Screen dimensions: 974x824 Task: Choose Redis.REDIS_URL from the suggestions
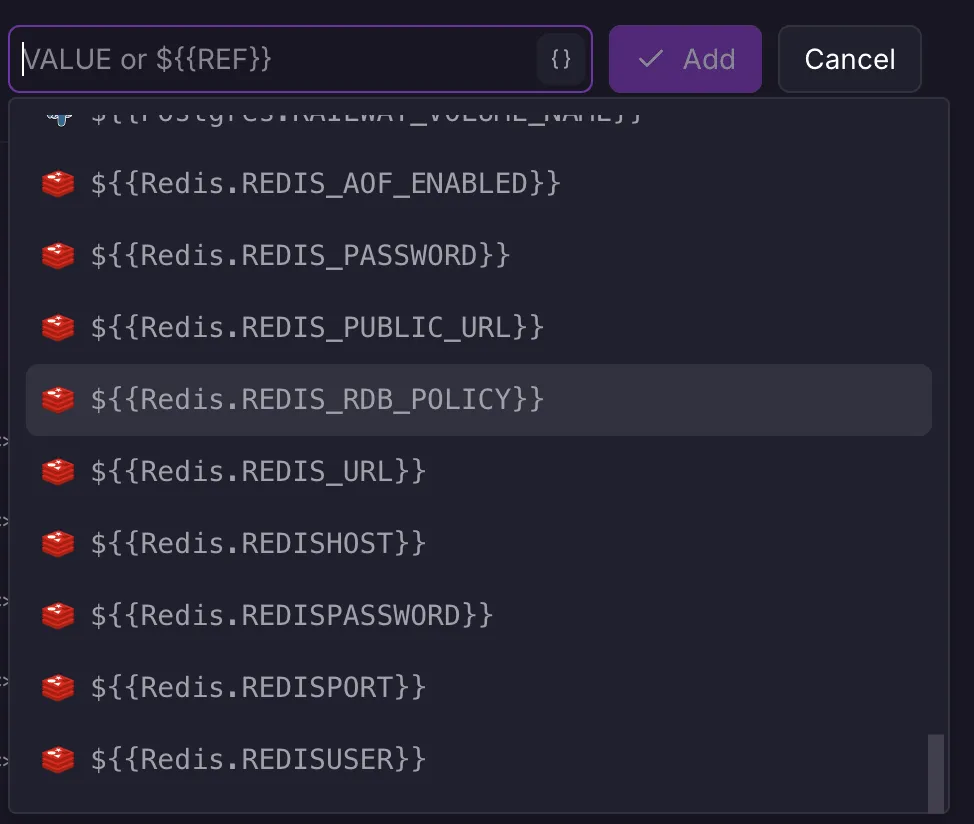(x=258, y=472)
